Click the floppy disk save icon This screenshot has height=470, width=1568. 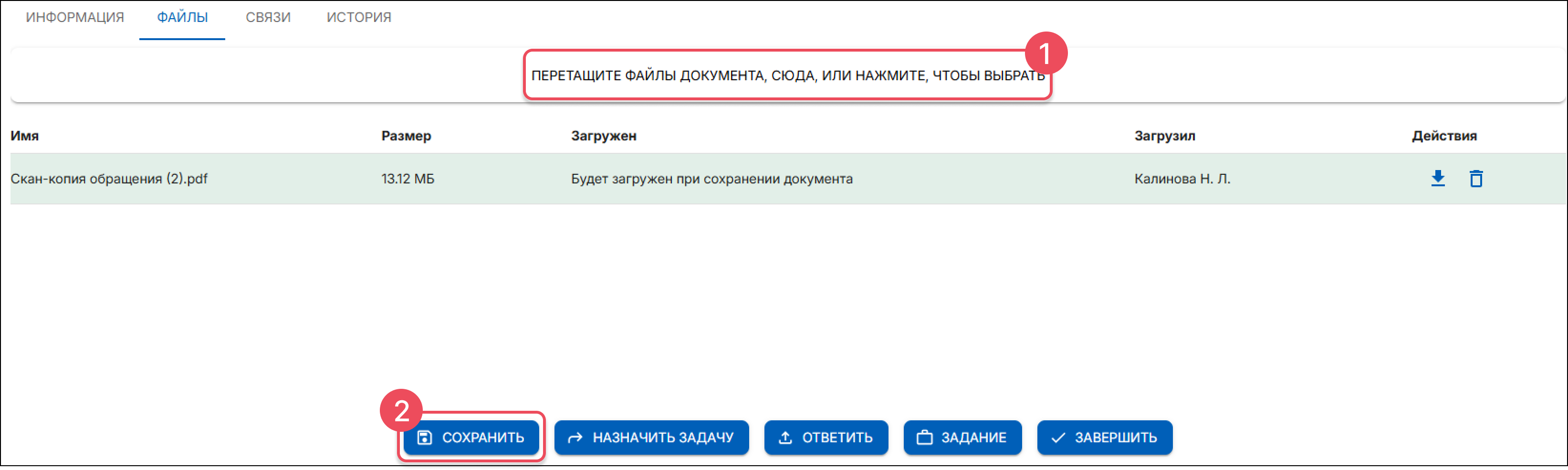[426, 437]
